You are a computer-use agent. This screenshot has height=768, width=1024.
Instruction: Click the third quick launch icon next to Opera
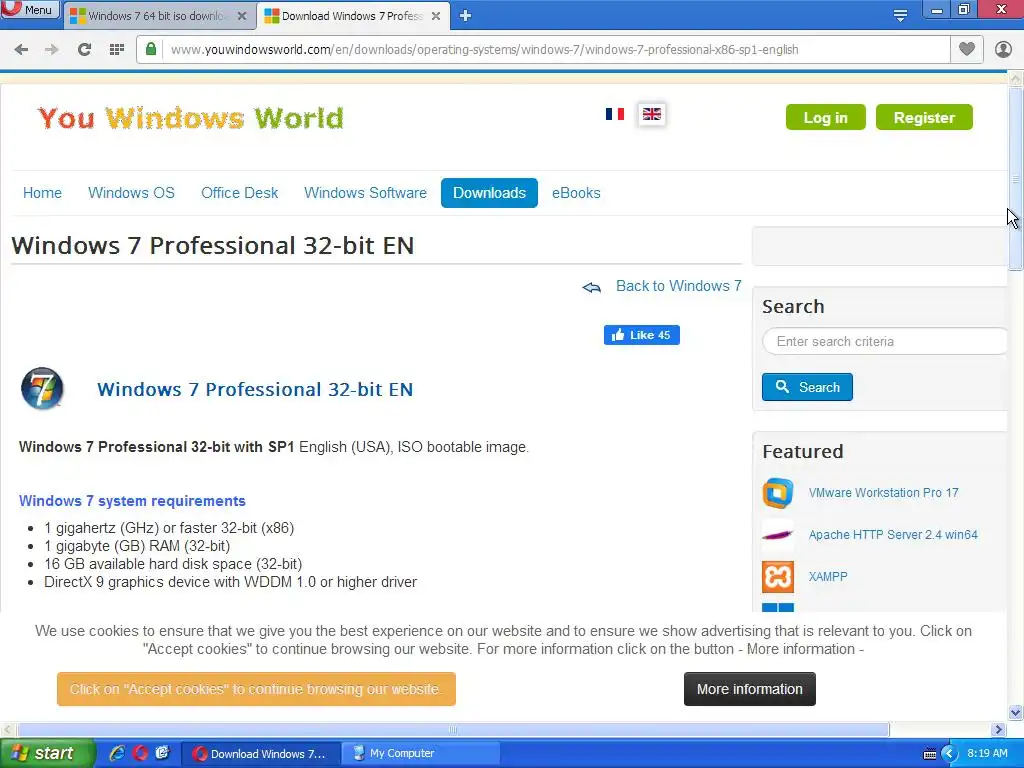point(162,753)
